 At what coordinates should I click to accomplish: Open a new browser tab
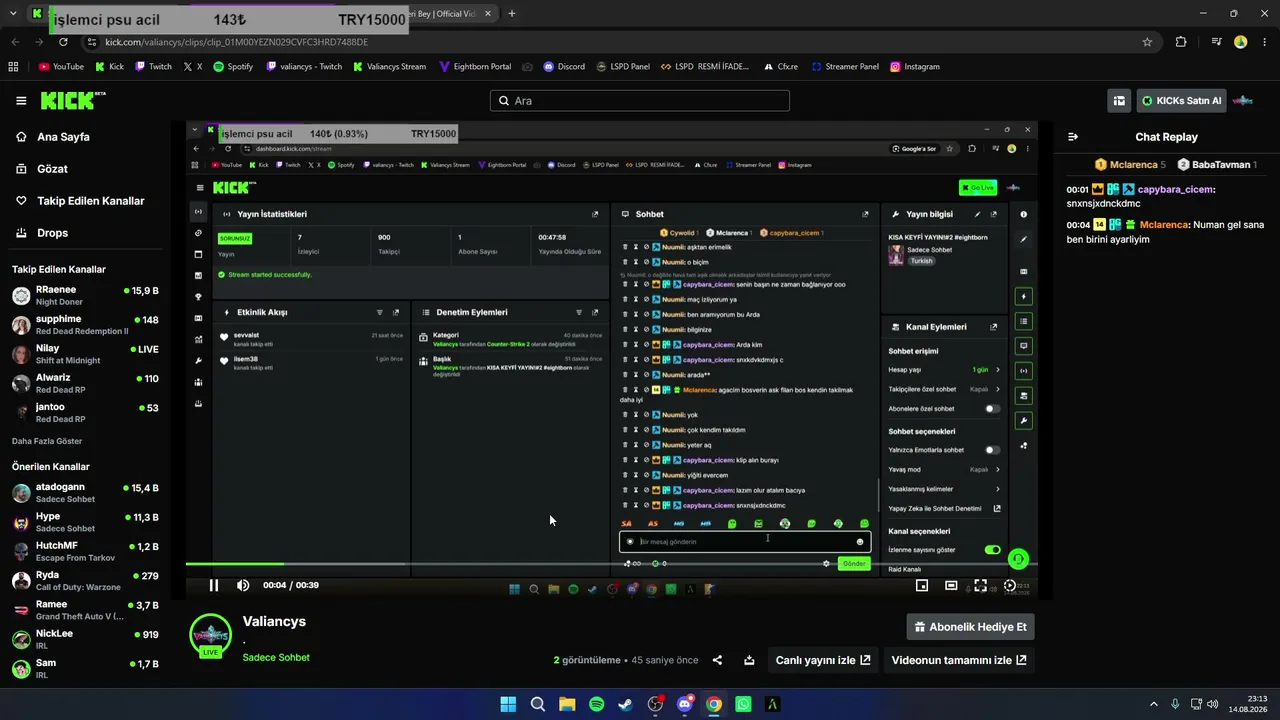click(512, 14)
